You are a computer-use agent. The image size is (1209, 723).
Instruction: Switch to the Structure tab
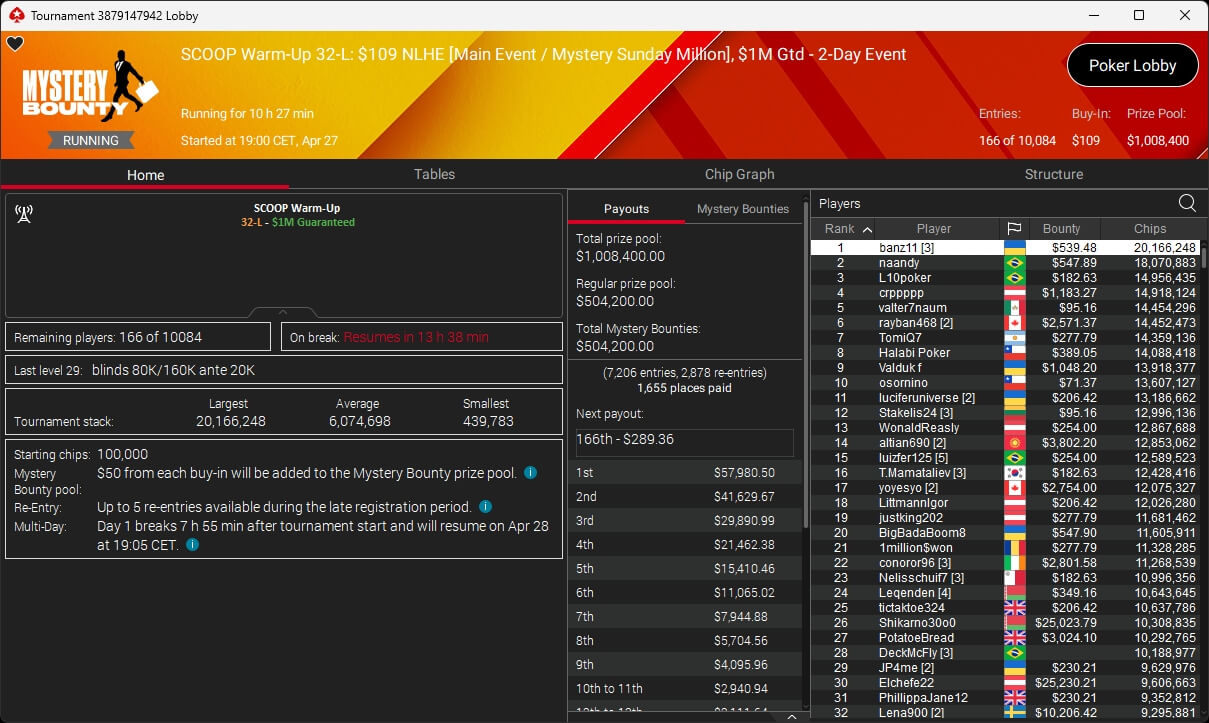click(1054, 174)
